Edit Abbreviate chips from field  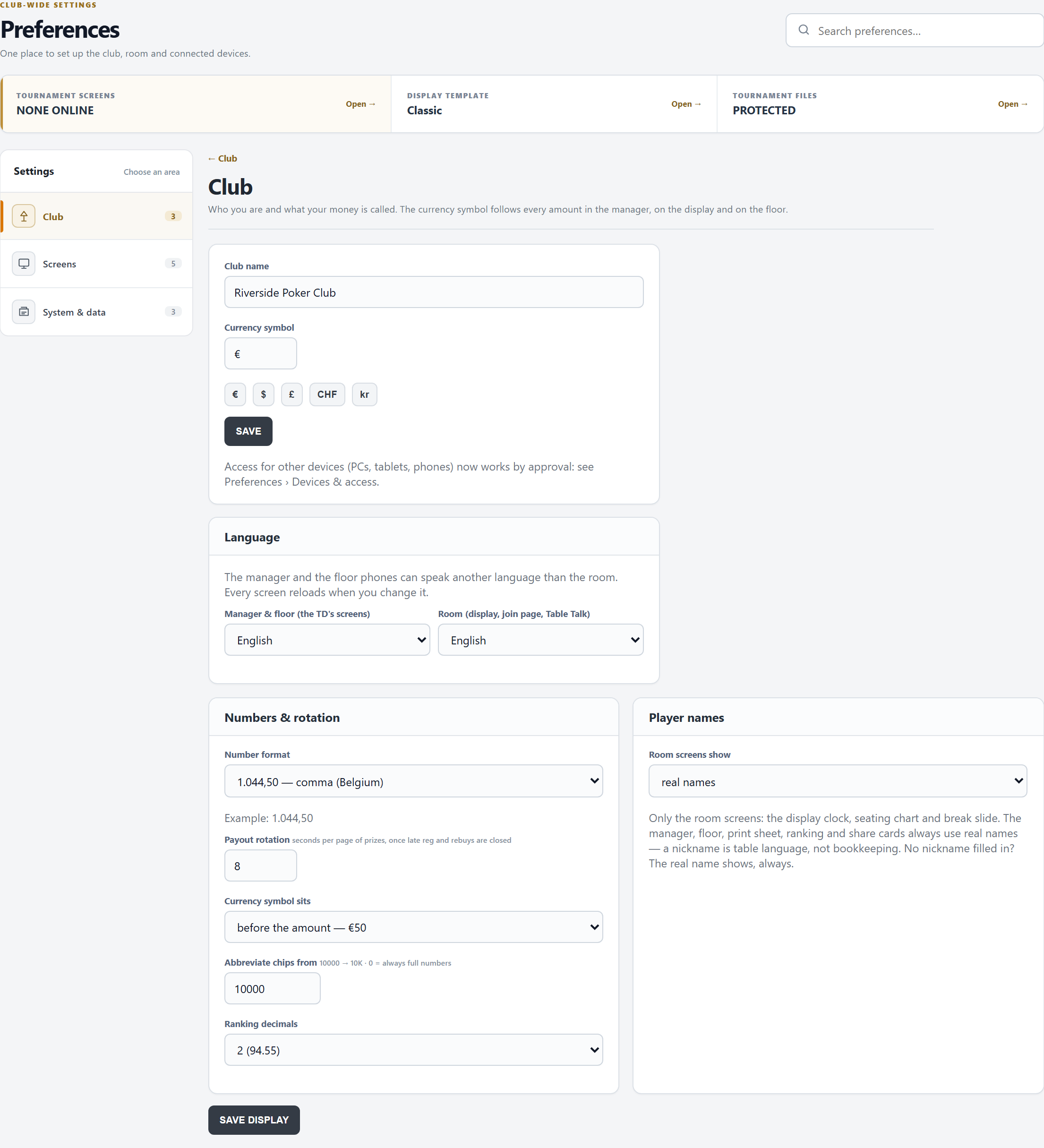[x=272, y=988]
